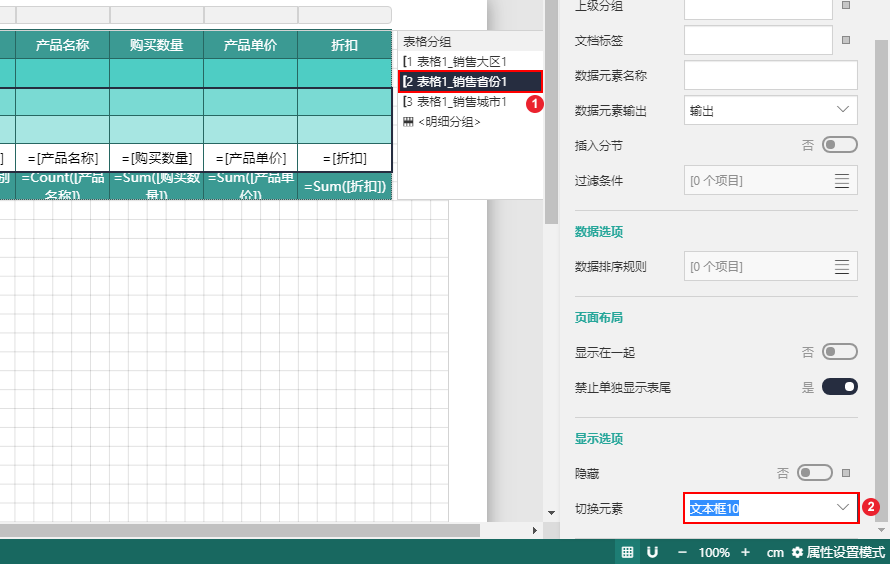Click the zoom out minus icon
This screenshot has height=564, width=890.
pyautogui.click(x=682, y=552)
